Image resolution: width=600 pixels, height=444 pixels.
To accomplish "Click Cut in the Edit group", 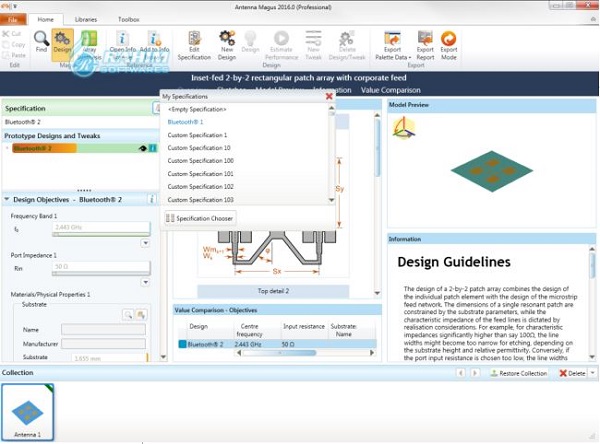I will (x=12, y=34).
